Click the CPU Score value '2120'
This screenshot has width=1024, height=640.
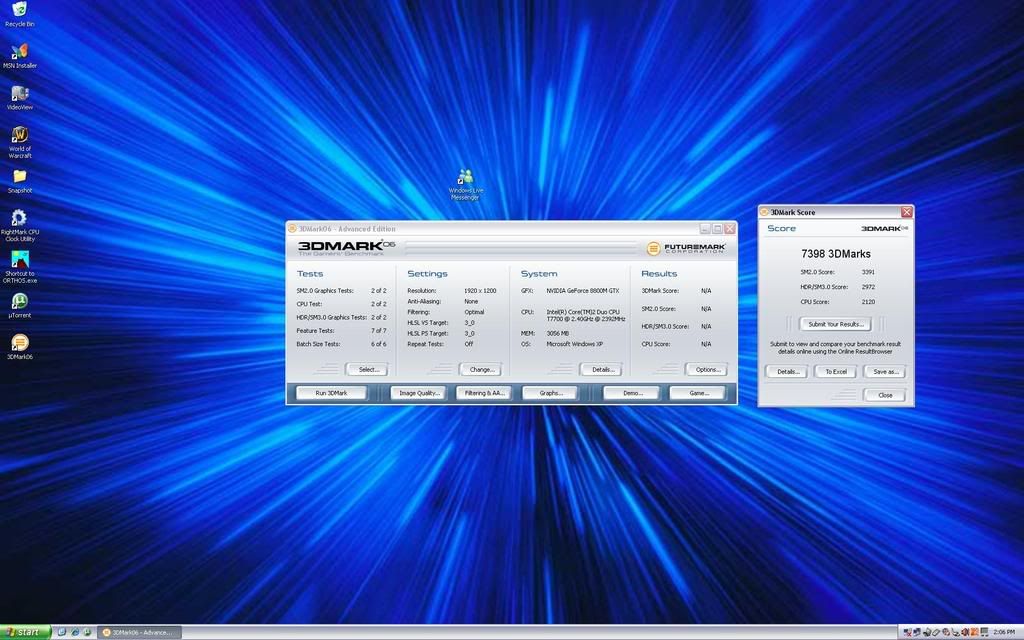coord(868,302)
